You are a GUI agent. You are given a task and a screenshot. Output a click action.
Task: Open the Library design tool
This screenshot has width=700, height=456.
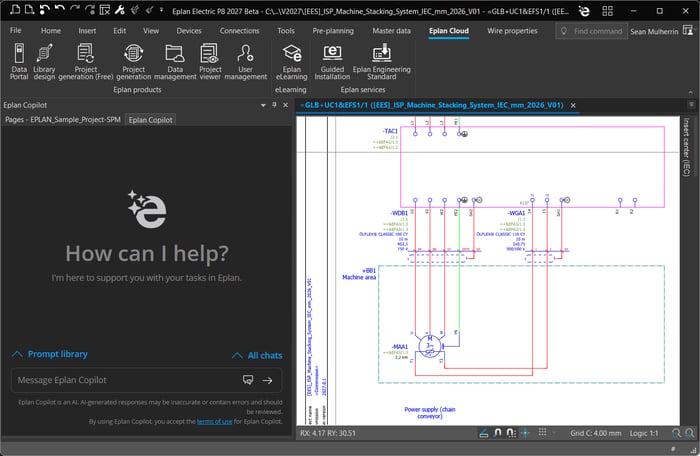(x=44, y=62)
